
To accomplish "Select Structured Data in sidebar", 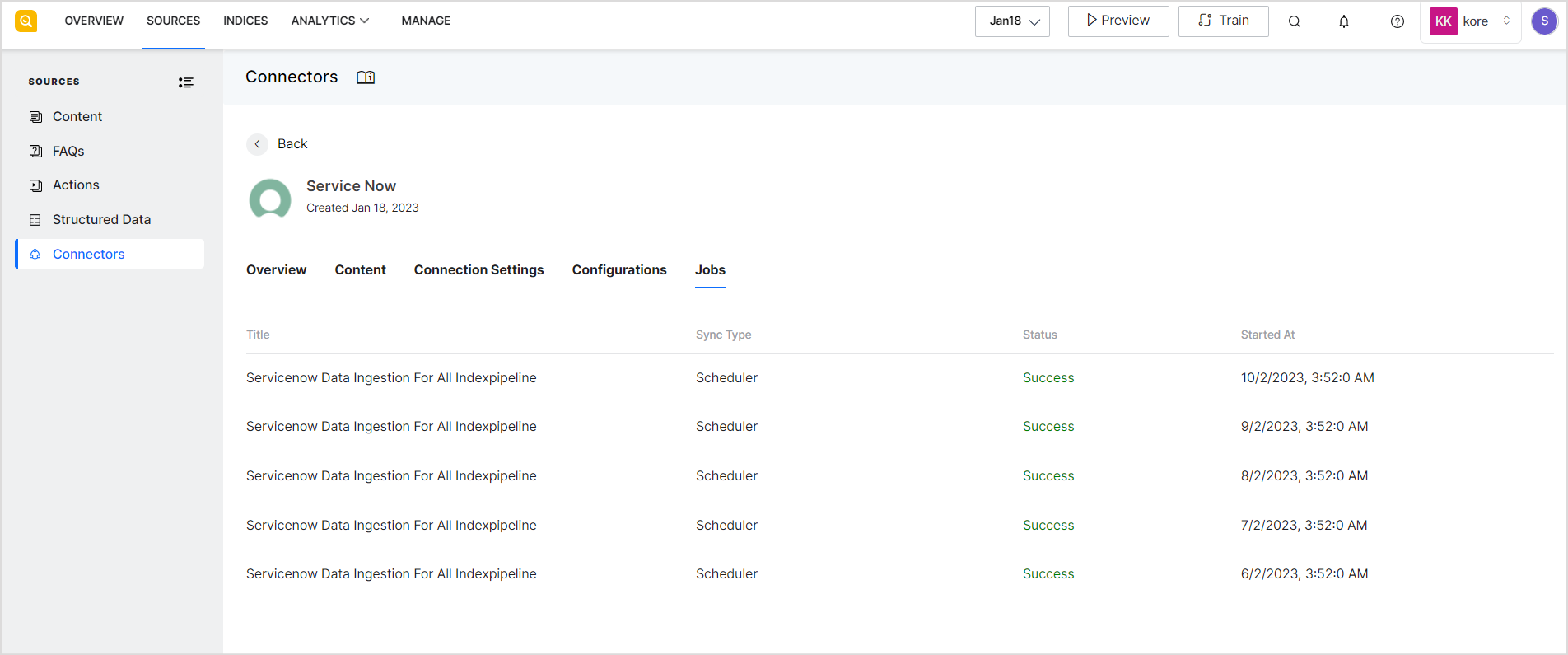I will point(101,220).
